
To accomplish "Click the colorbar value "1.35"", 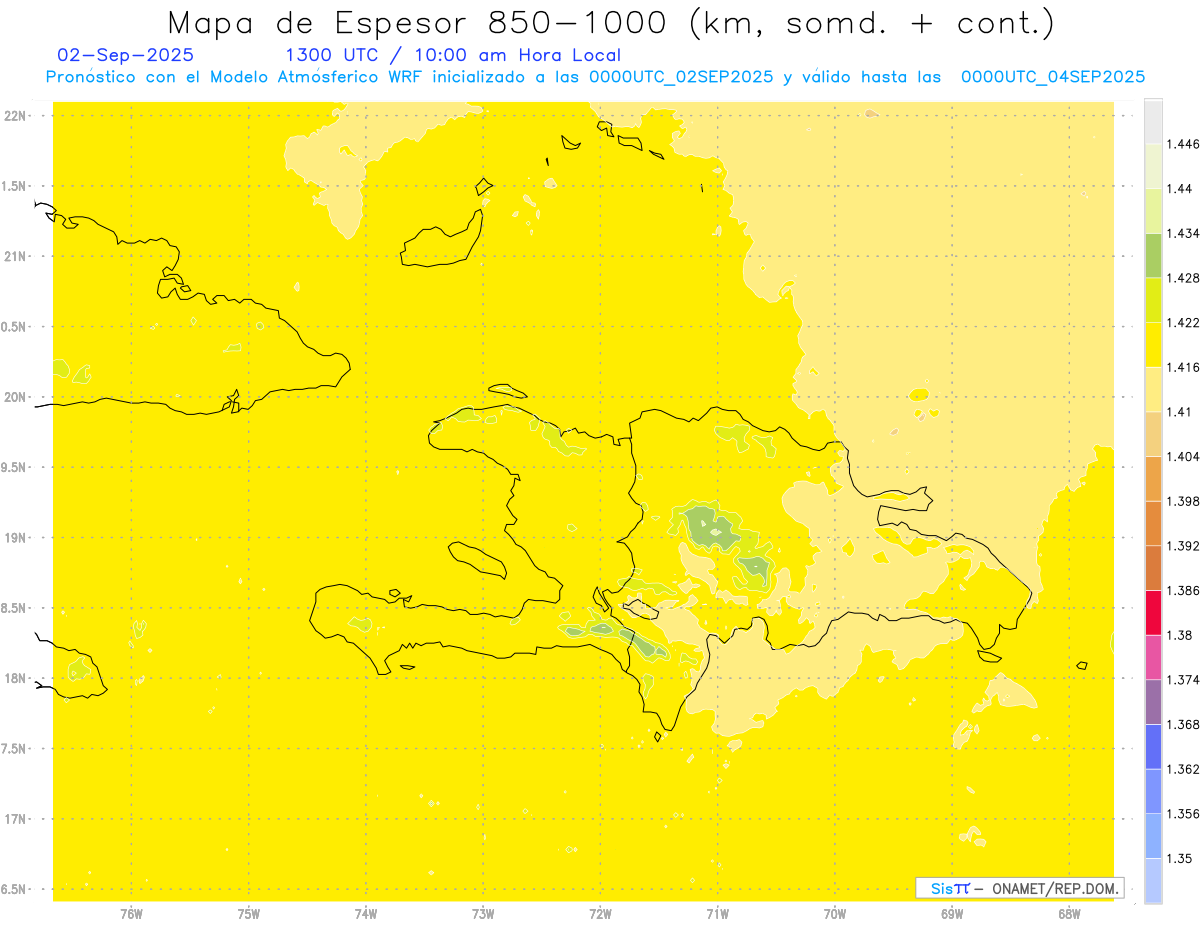I will coord(1181,859).
